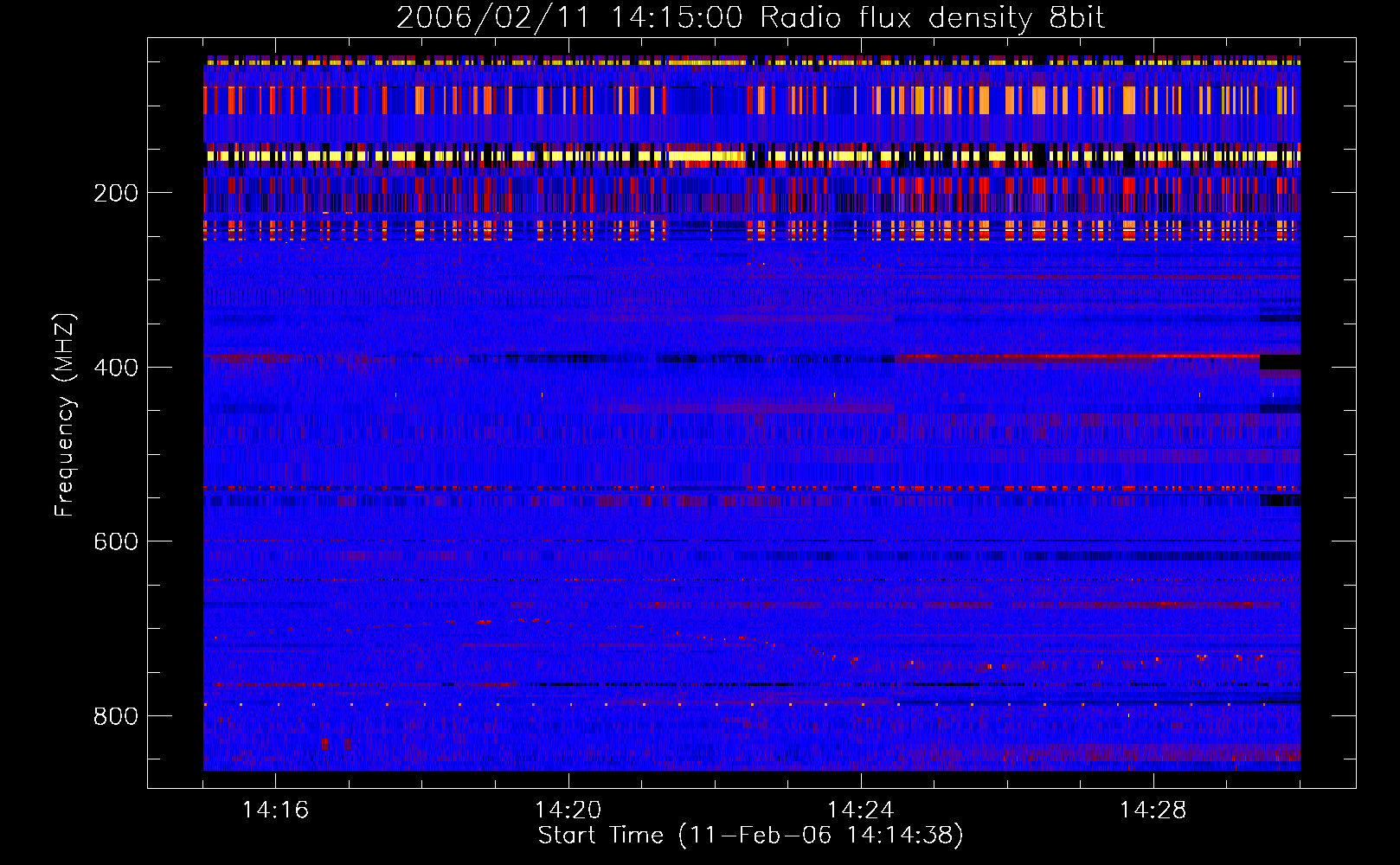Click the "Frequency (MHZ)" axis label
This screenshot has height=865, width=1400.
click(65, 414)
